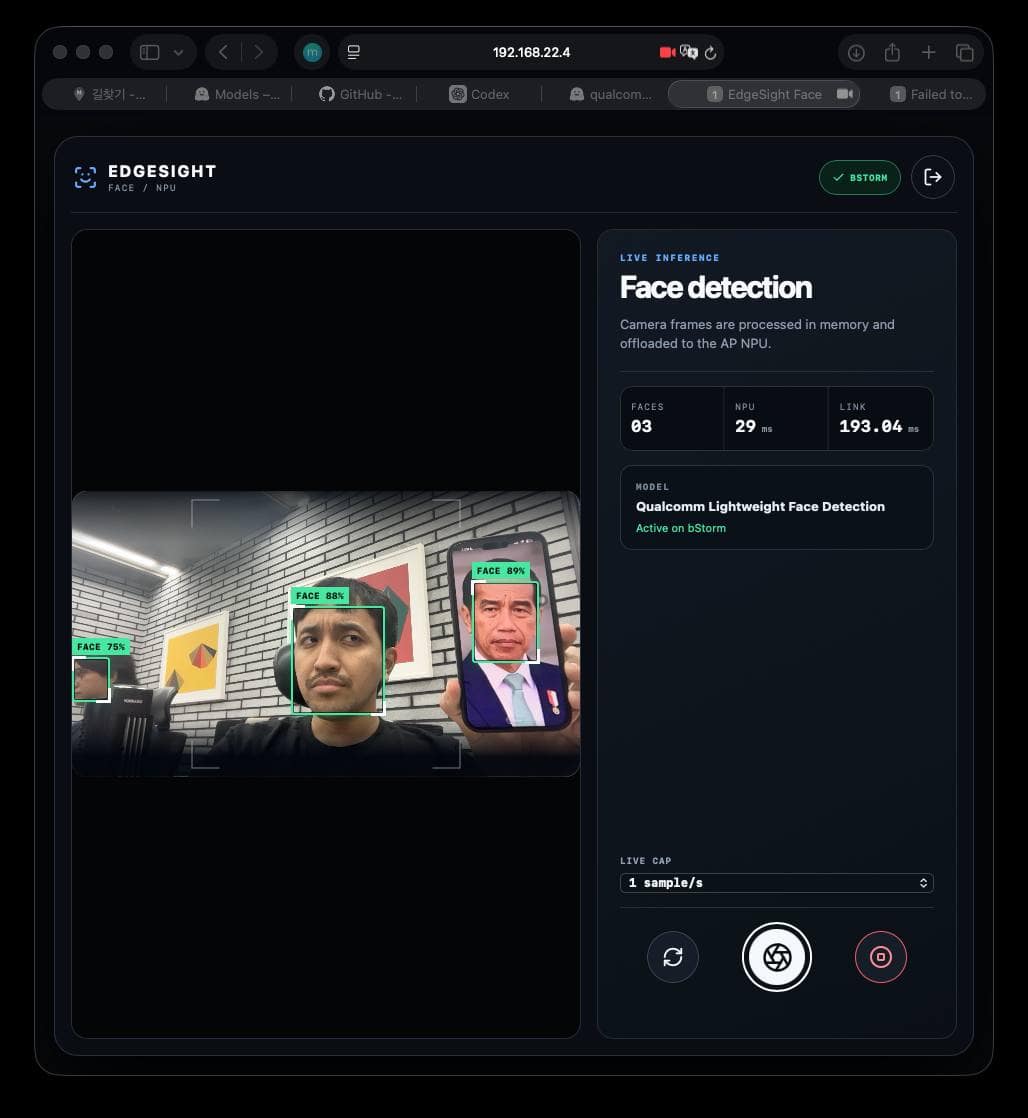
Task: Click the FACES count value 03
Action: pos(641,426)
